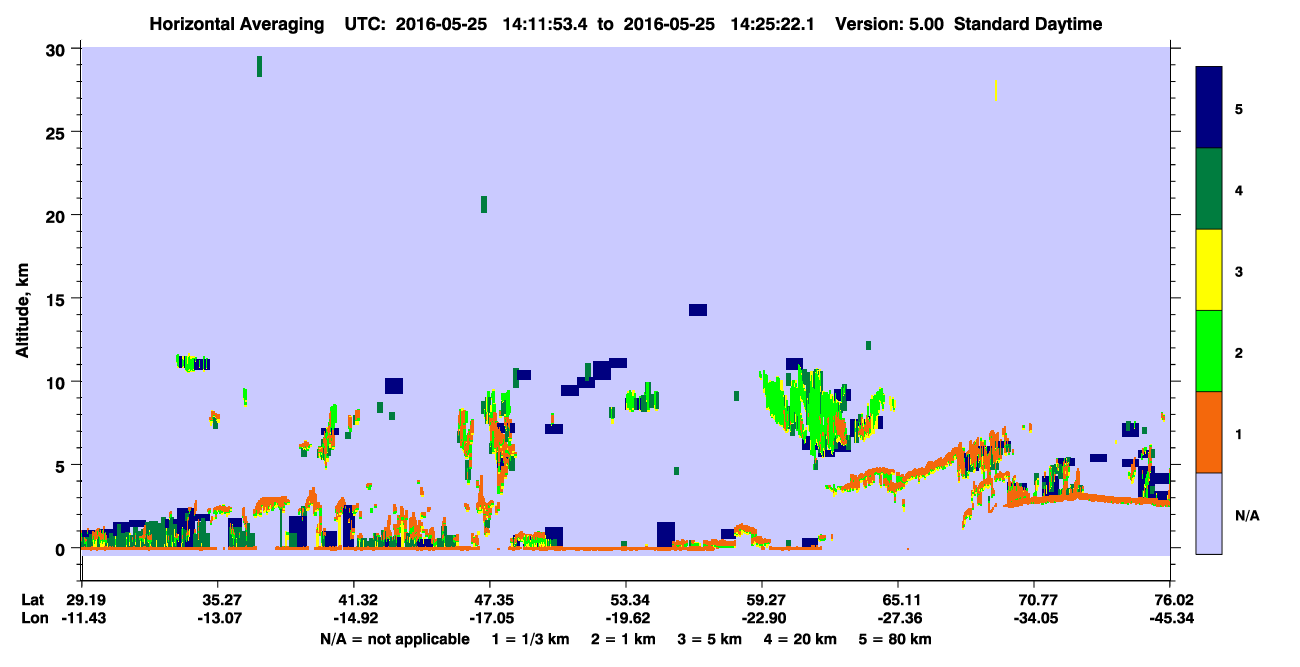Click the '5 = 80 km' legend note
Viewport: 1300px width, 667px height.
[x=894, y=639]
